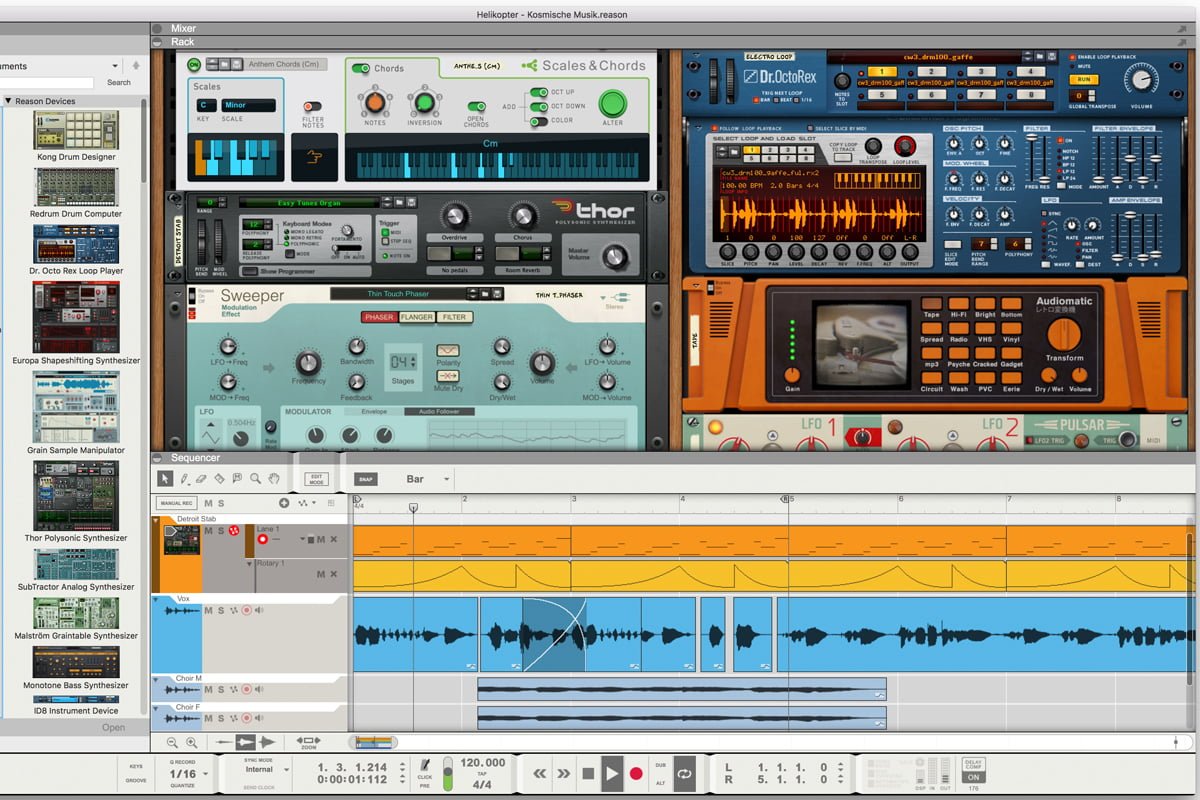Click the play transport button

click(x=612, y=773)
